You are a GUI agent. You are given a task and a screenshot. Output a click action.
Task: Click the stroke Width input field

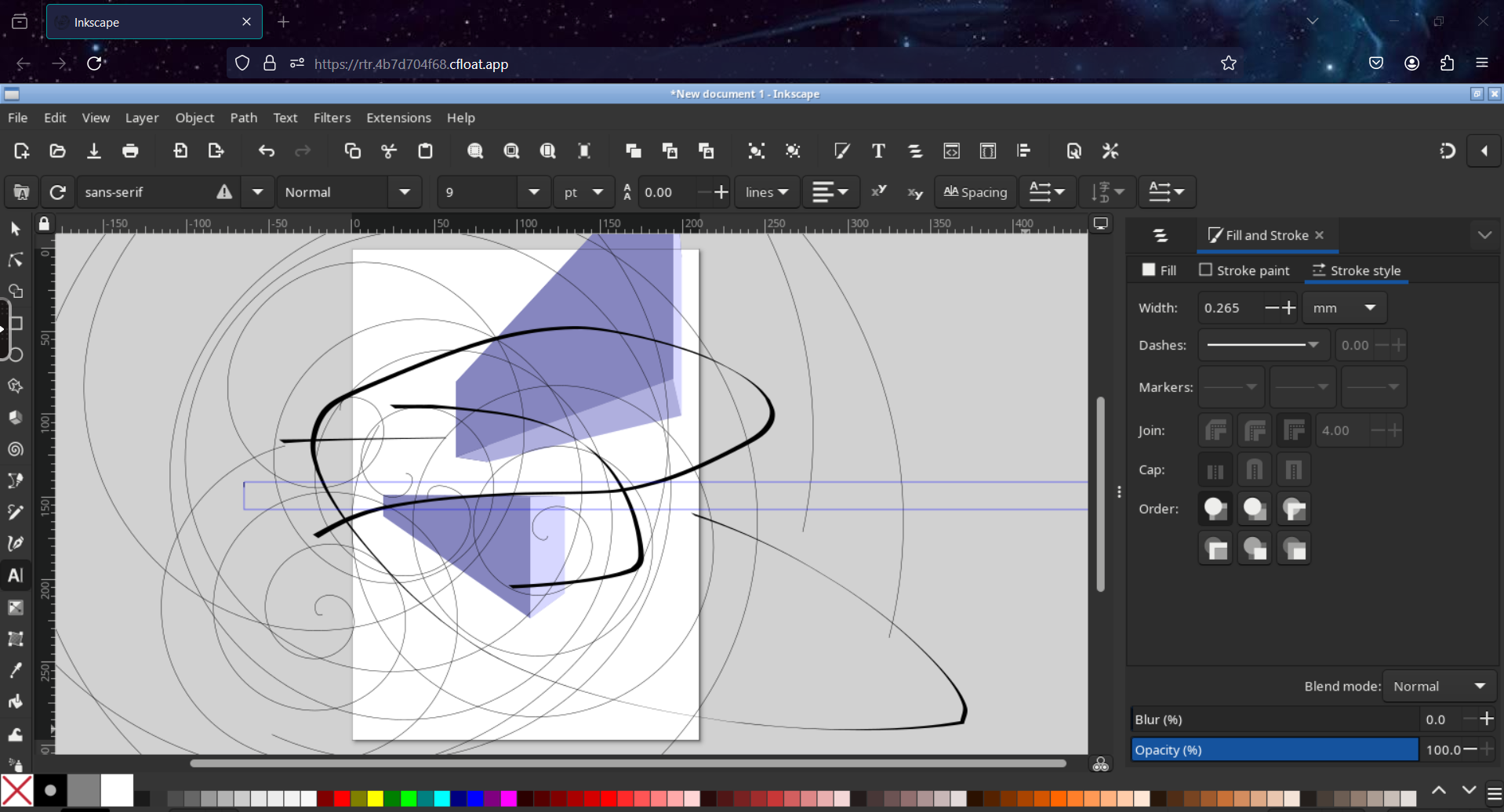[1230, 308]
